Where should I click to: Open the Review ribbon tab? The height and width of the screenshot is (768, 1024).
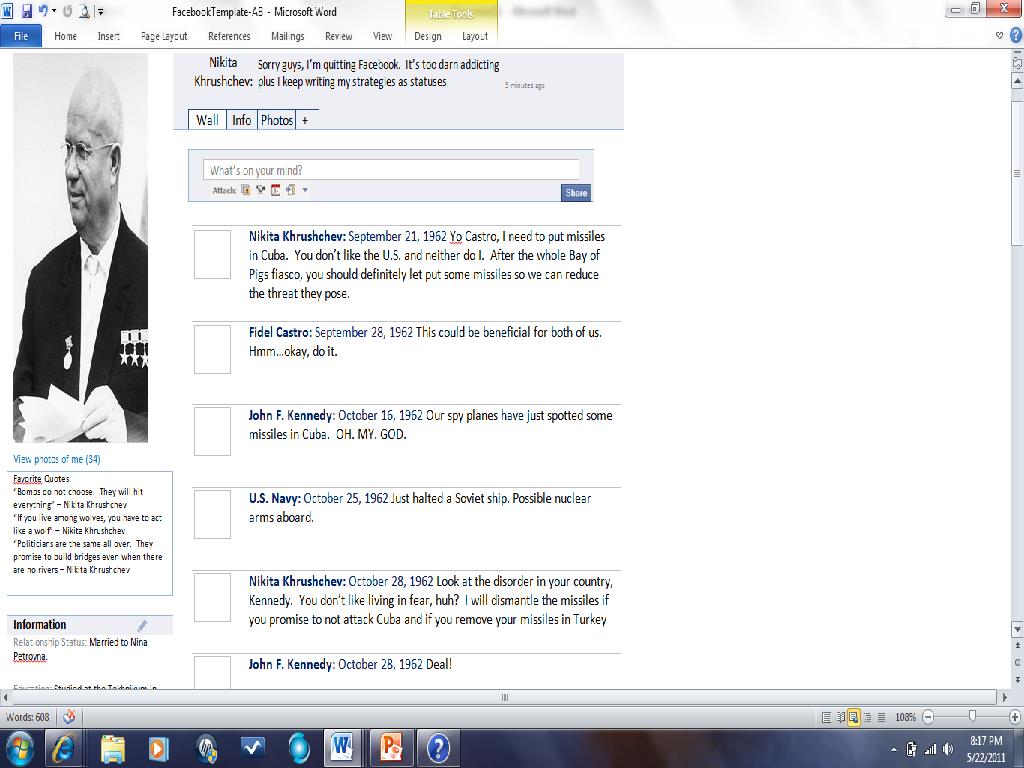[x=338, y=36]
